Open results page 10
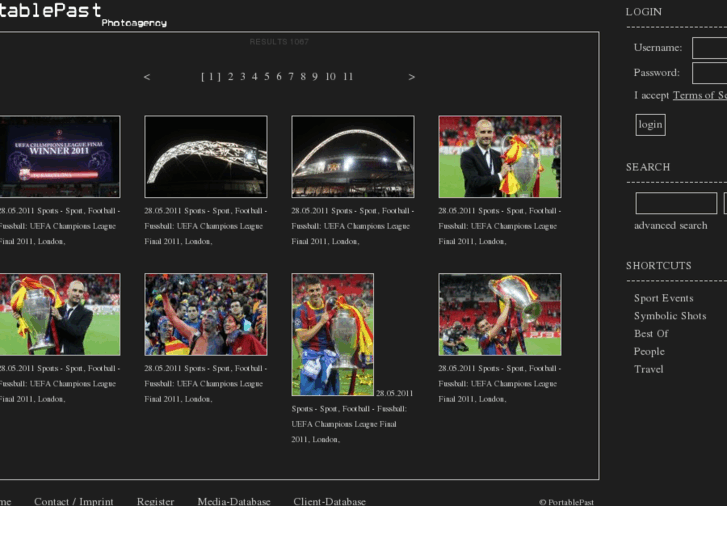Image resolution: width=727 pixels, height=545 pixels. coord(330,77)
